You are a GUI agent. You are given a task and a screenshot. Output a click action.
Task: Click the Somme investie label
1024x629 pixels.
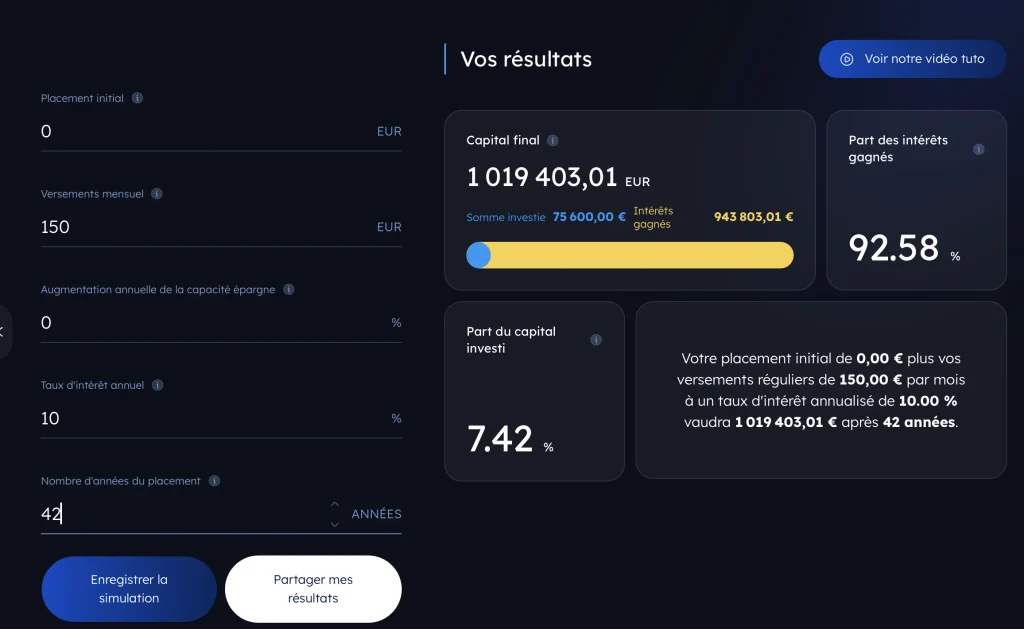point(505,218)
